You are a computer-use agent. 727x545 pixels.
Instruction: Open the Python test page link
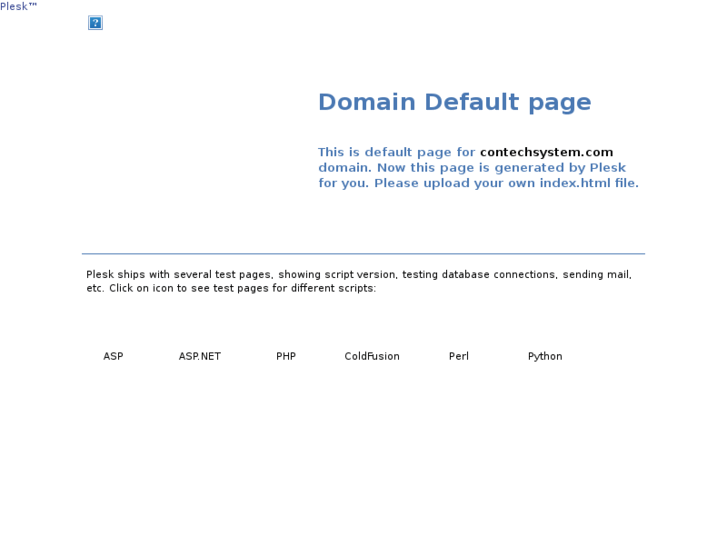tap(545, 356)
